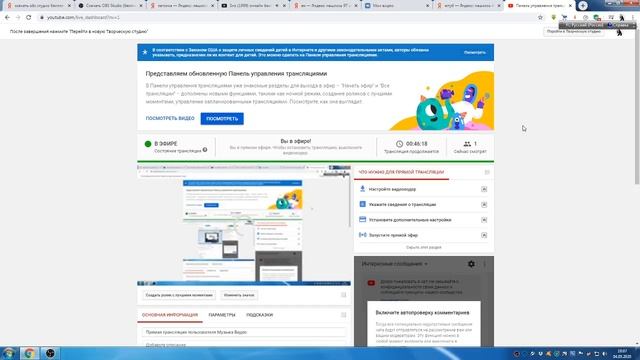Click the star icon in the blue notice banner
The height and width of the screenshot is (360, 640).
[144, 52]
